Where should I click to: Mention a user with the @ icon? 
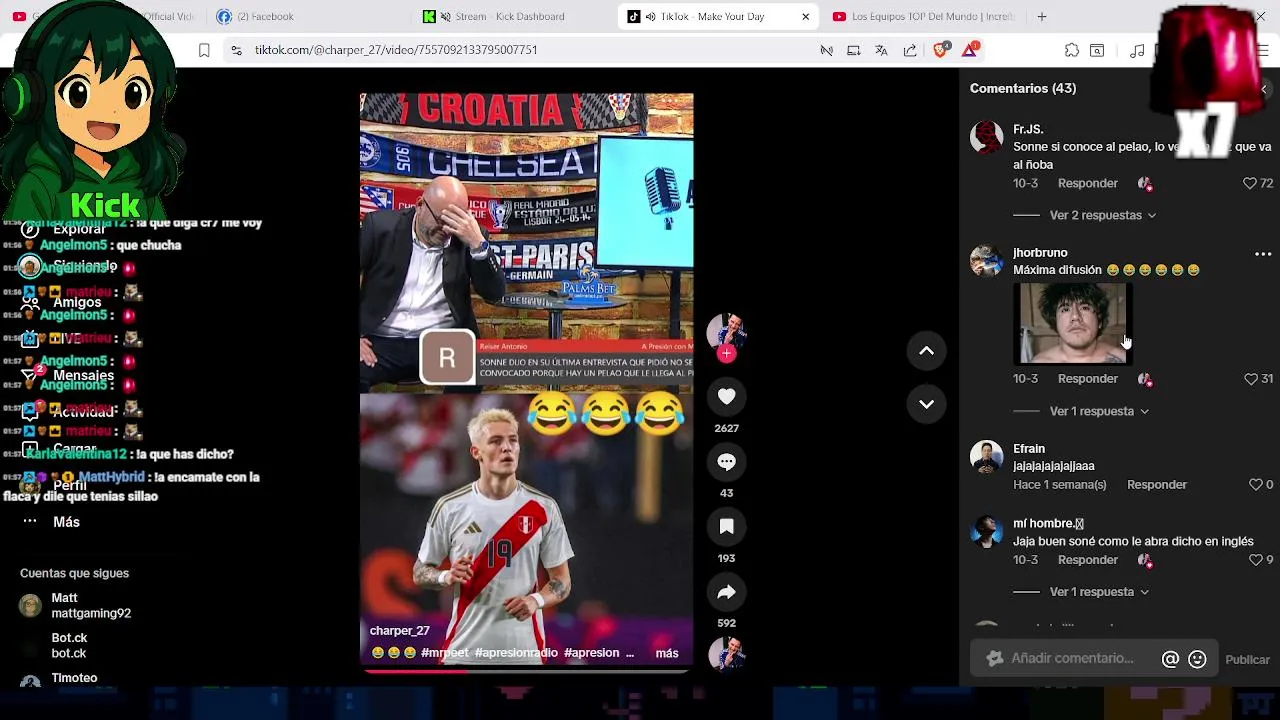click(x=1170, y=659)
